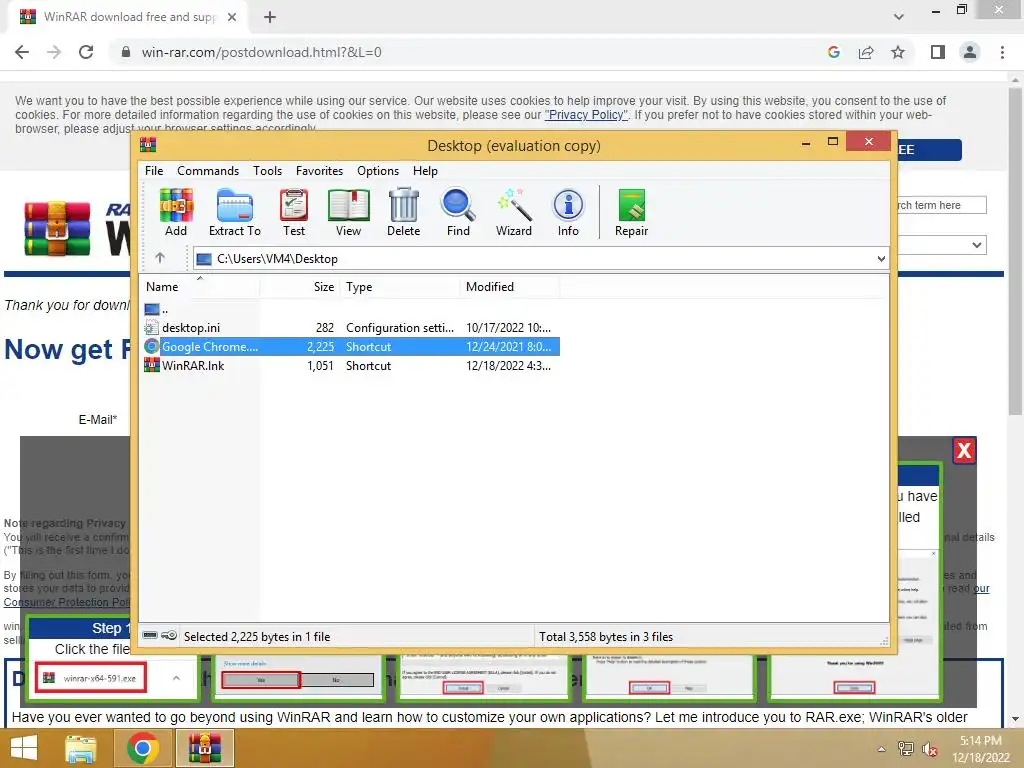Open File Explorer from taskbar
1024x768 pixels.
(81, 748)
